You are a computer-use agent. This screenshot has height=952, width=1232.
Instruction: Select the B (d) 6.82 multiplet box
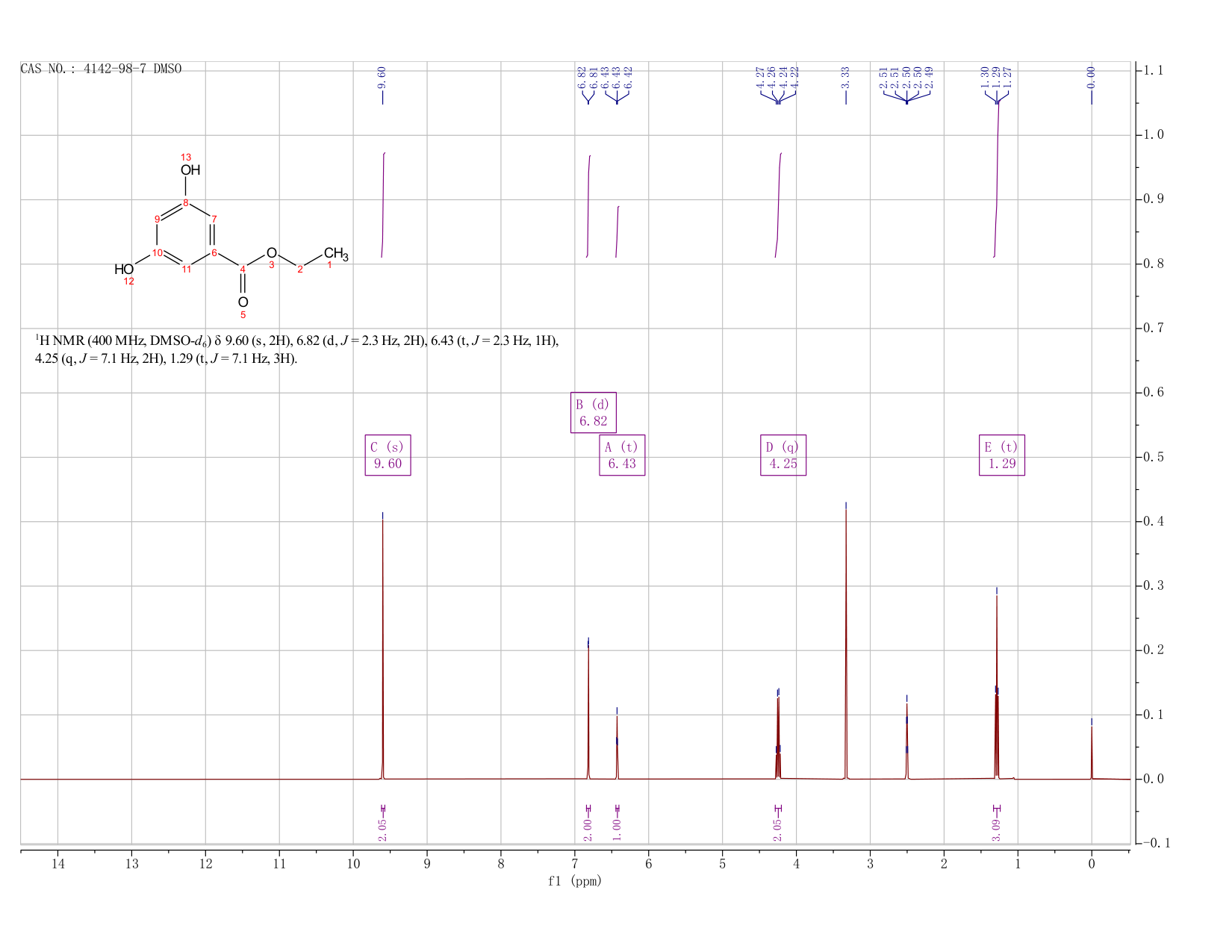coord(594,412)
